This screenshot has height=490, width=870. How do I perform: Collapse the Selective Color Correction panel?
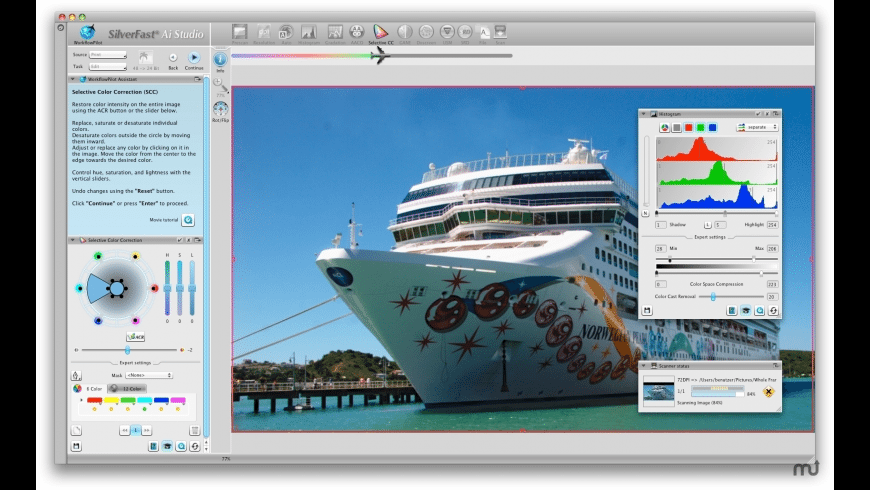pyautogui.click(x=73, y=240)
